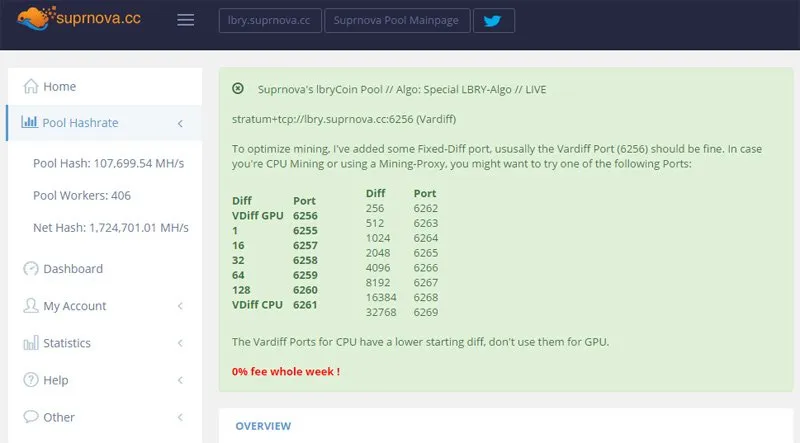
Task: Click port 6260 in the table
Action: (x=305, y=289)
